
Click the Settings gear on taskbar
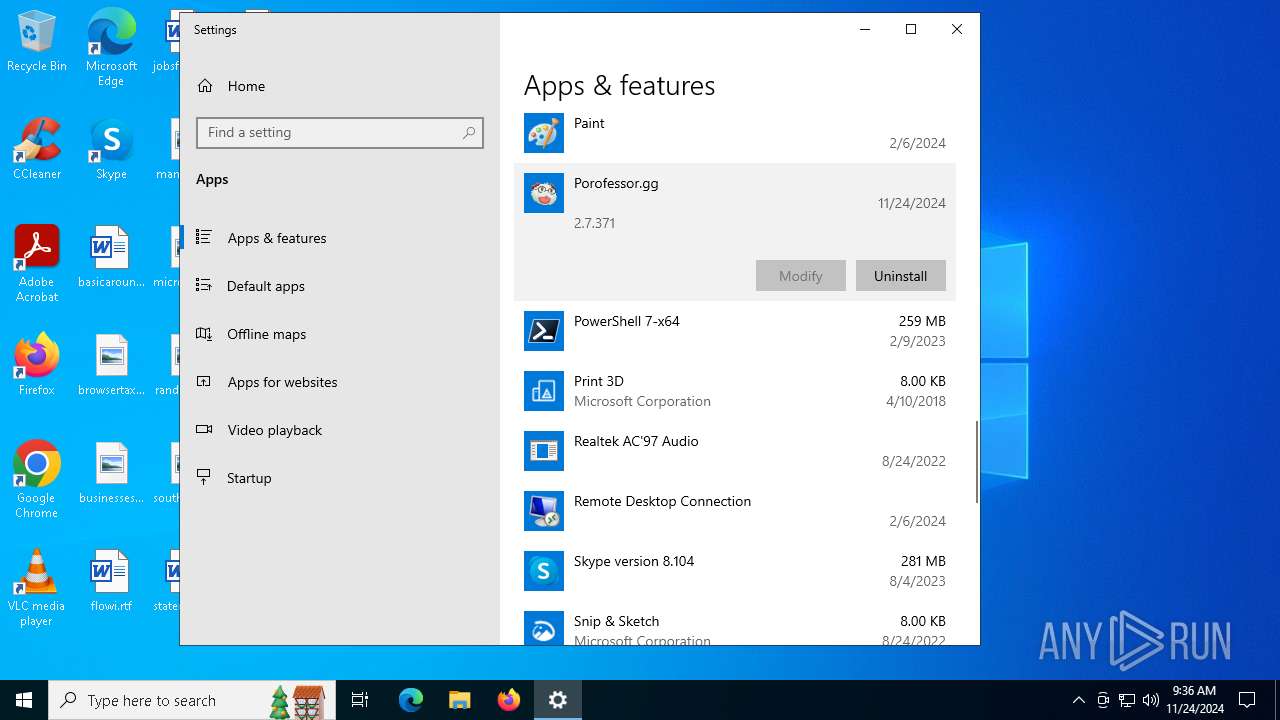coord(558,700)
